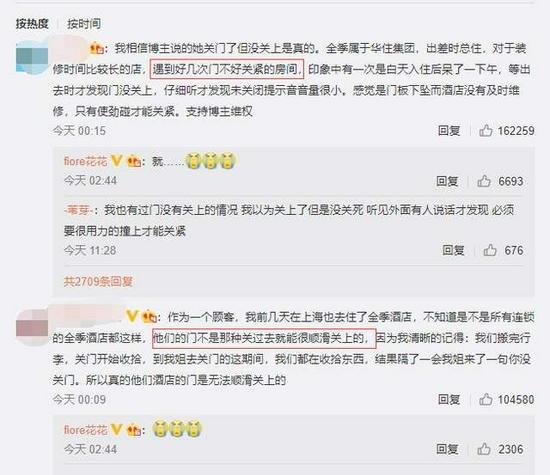This screenshot has width=550, height=475.
Task: Reply to the 今天 11:28 comment
Action: (453, 250)
